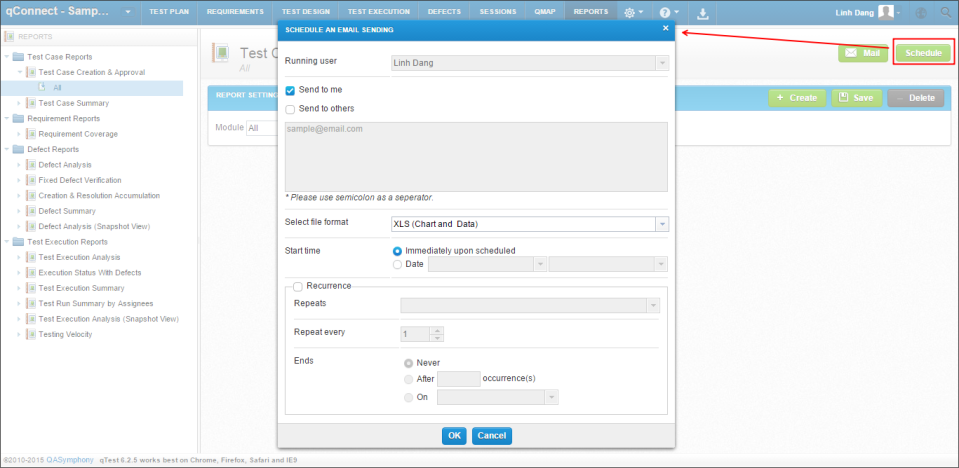Image resolution: width=959 pixels, height=468 pixels.
Task: Click the Cancel button
Action: click(491, 435)
